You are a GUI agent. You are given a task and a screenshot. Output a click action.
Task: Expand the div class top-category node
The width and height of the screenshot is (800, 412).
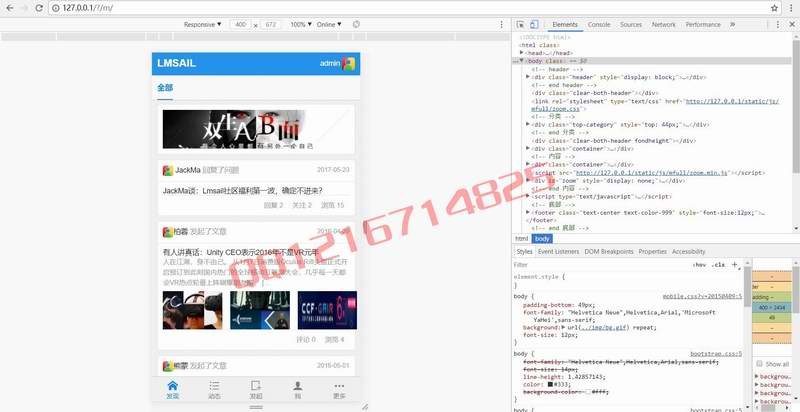(528, 124)
